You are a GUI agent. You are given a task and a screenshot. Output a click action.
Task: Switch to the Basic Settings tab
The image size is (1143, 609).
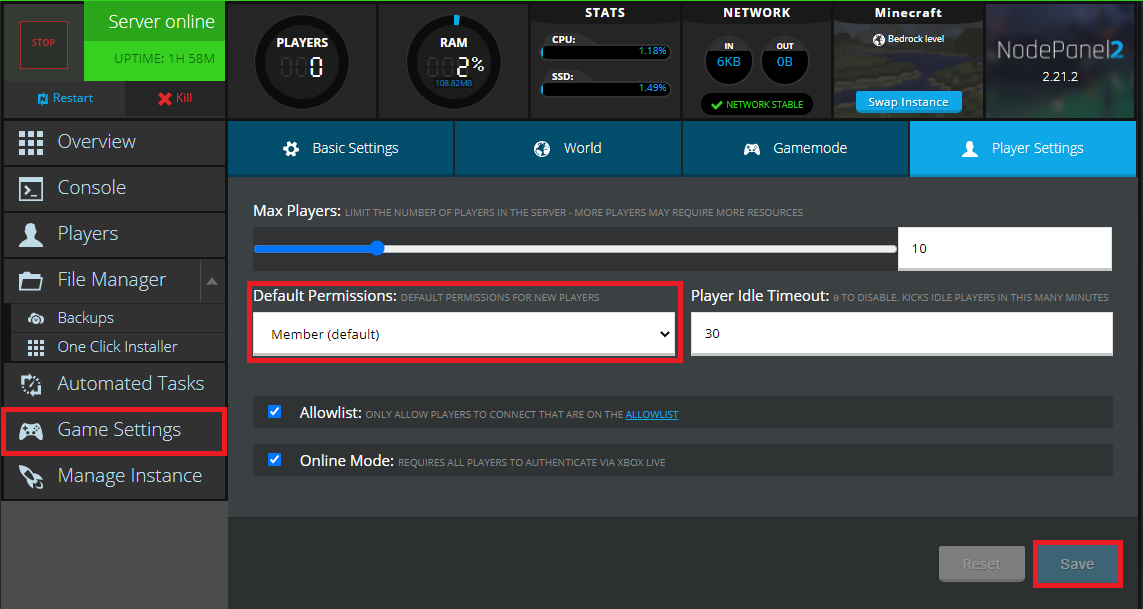point(340,148)
